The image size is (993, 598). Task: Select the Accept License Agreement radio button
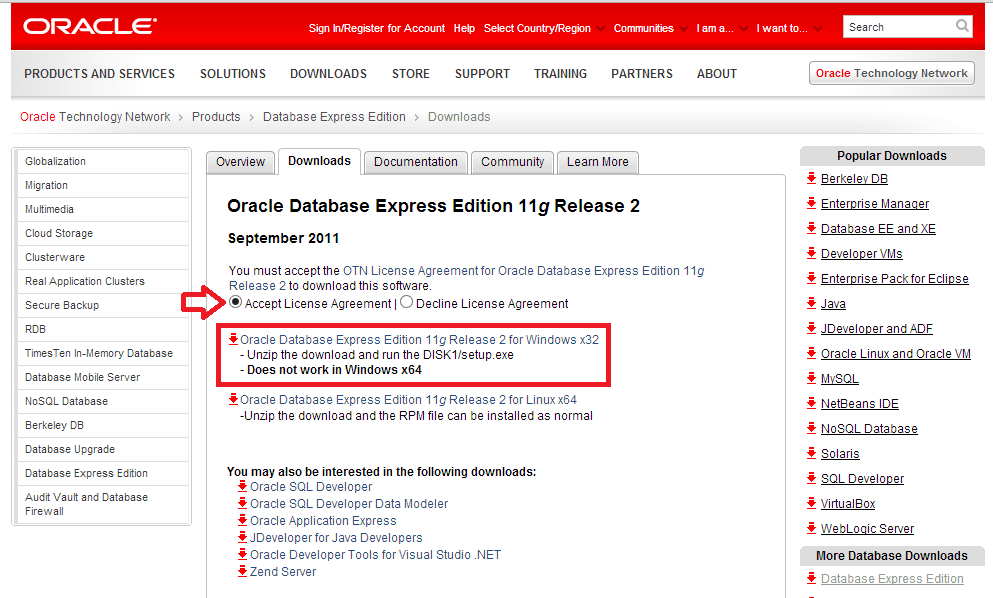[x=236, y=302]
